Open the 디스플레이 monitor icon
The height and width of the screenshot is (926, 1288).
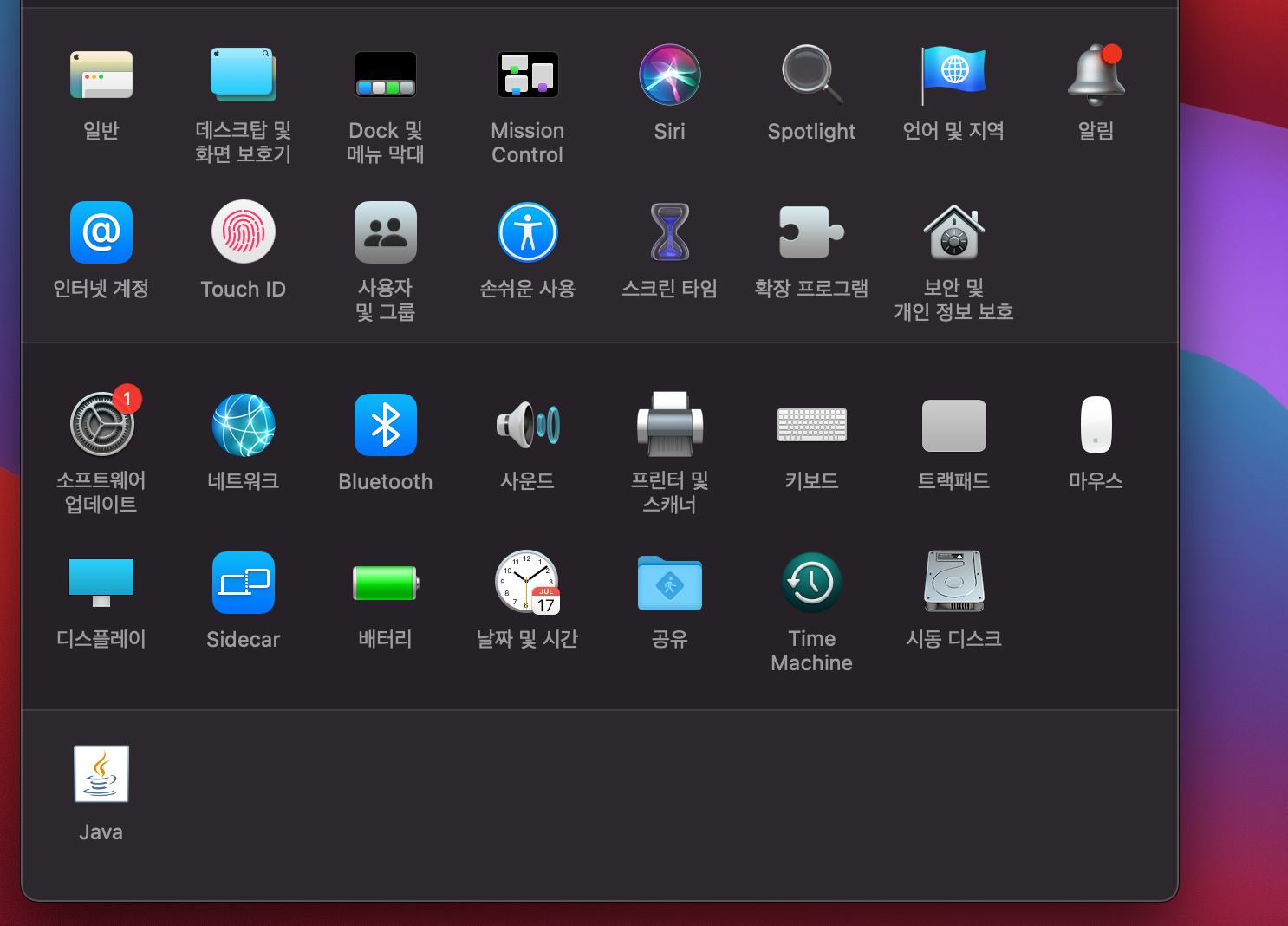pos(101,583)
